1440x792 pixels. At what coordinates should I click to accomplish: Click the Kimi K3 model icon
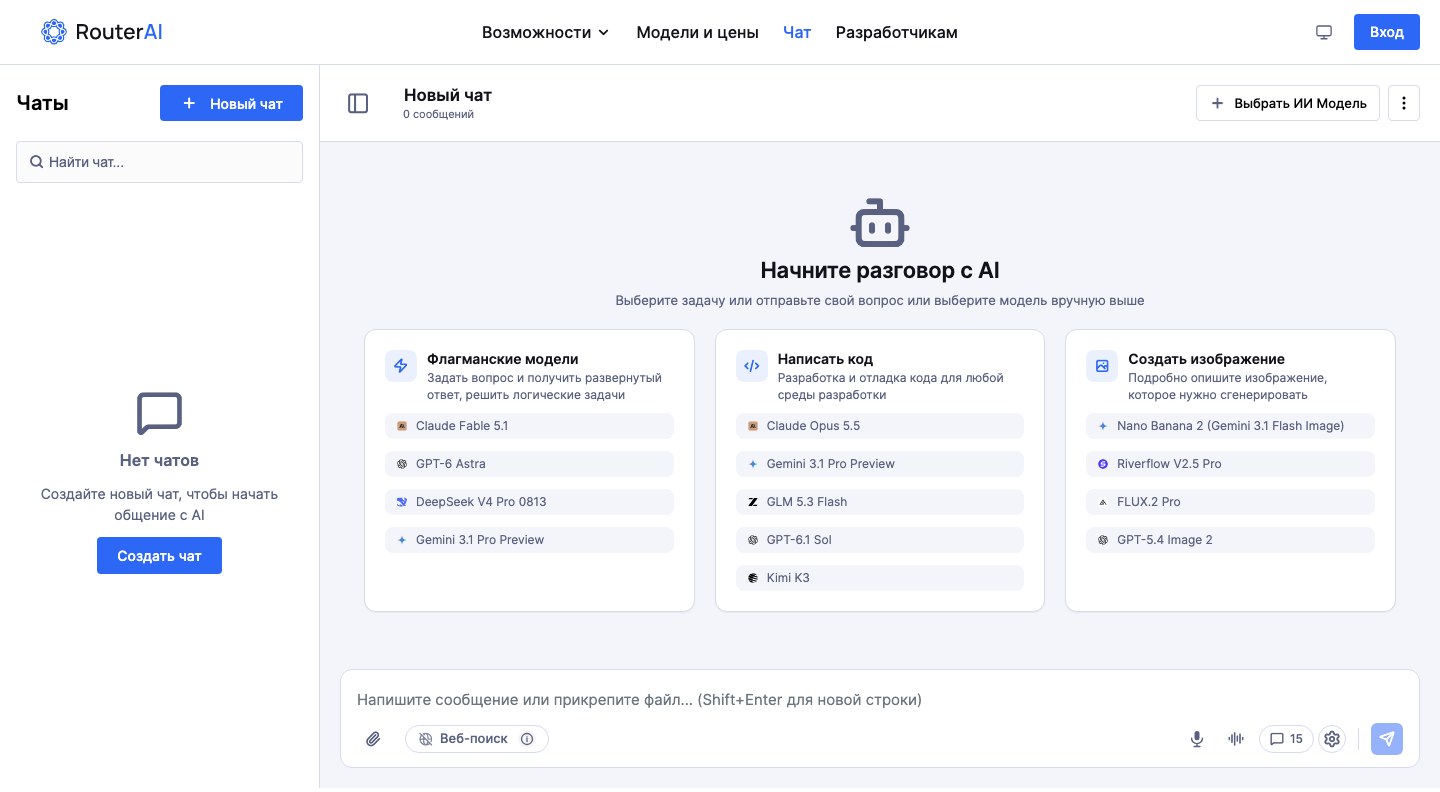tap(753, 578)
